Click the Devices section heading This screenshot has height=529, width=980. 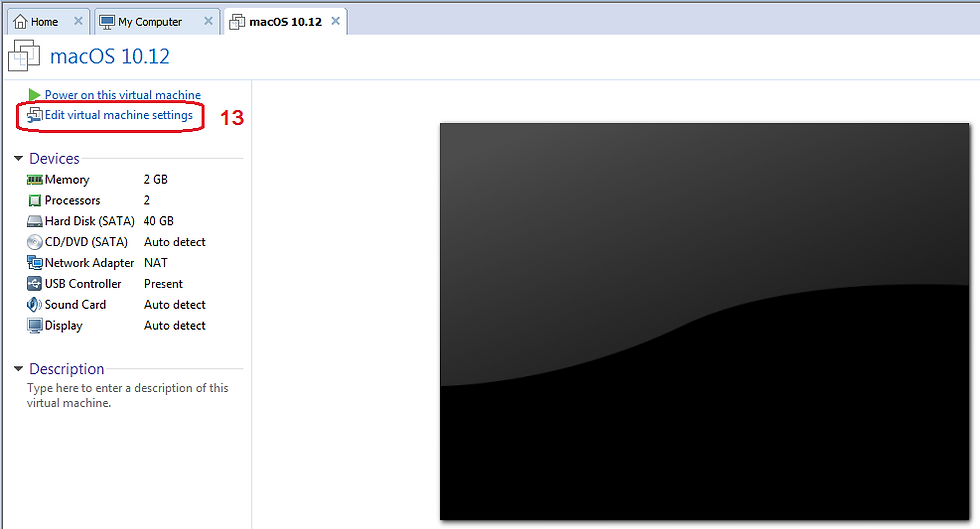tap(54, 159)
